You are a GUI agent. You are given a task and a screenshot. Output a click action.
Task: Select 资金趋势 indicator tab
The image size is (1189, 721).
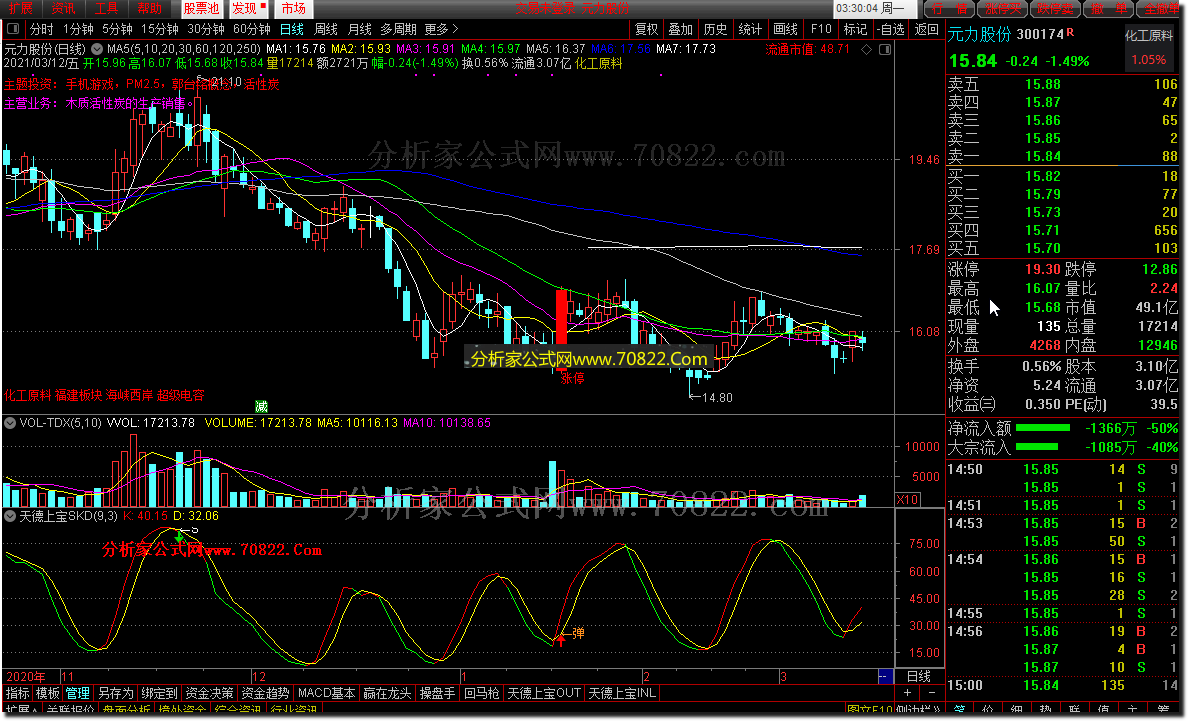265,693
